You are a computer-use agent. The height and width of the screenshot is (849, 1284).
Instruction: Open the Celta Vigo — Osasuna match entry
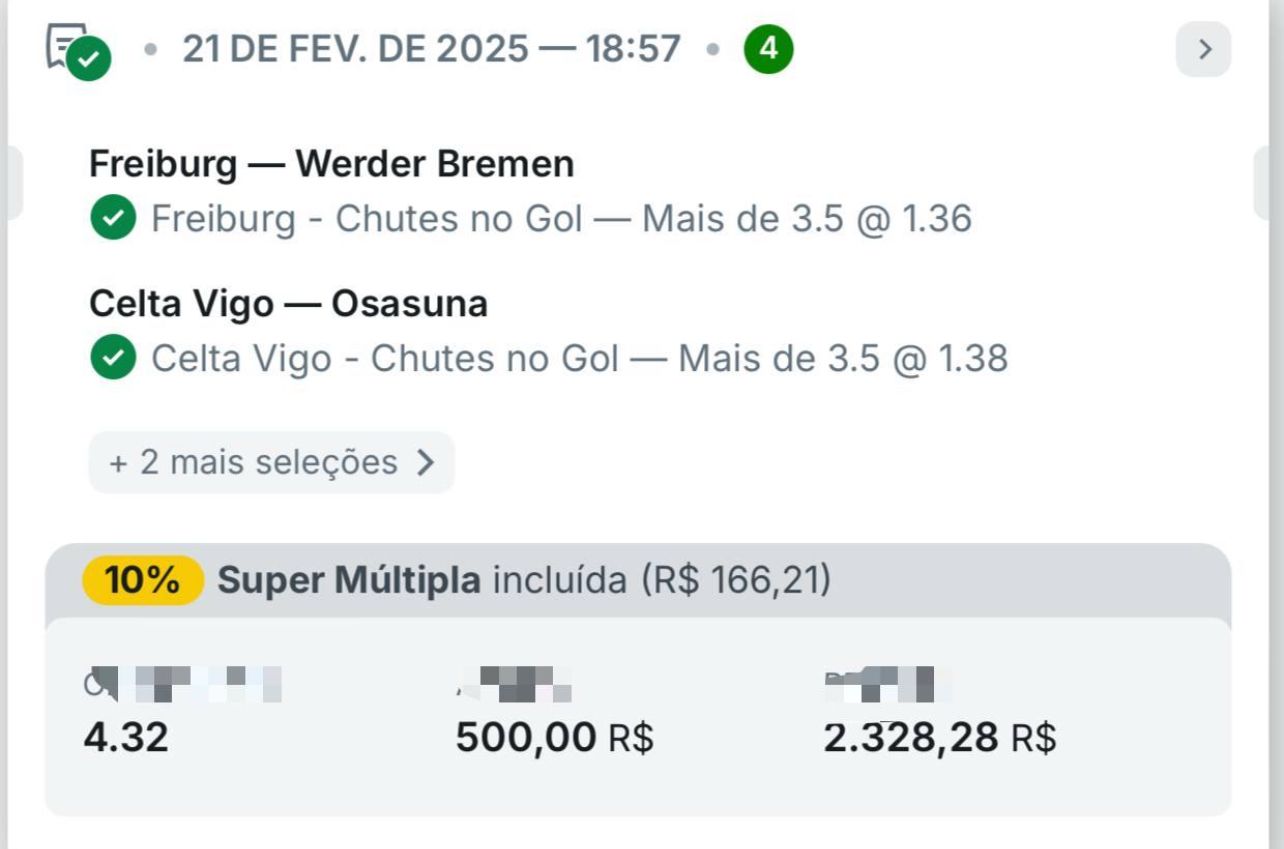tap(288, 303)
